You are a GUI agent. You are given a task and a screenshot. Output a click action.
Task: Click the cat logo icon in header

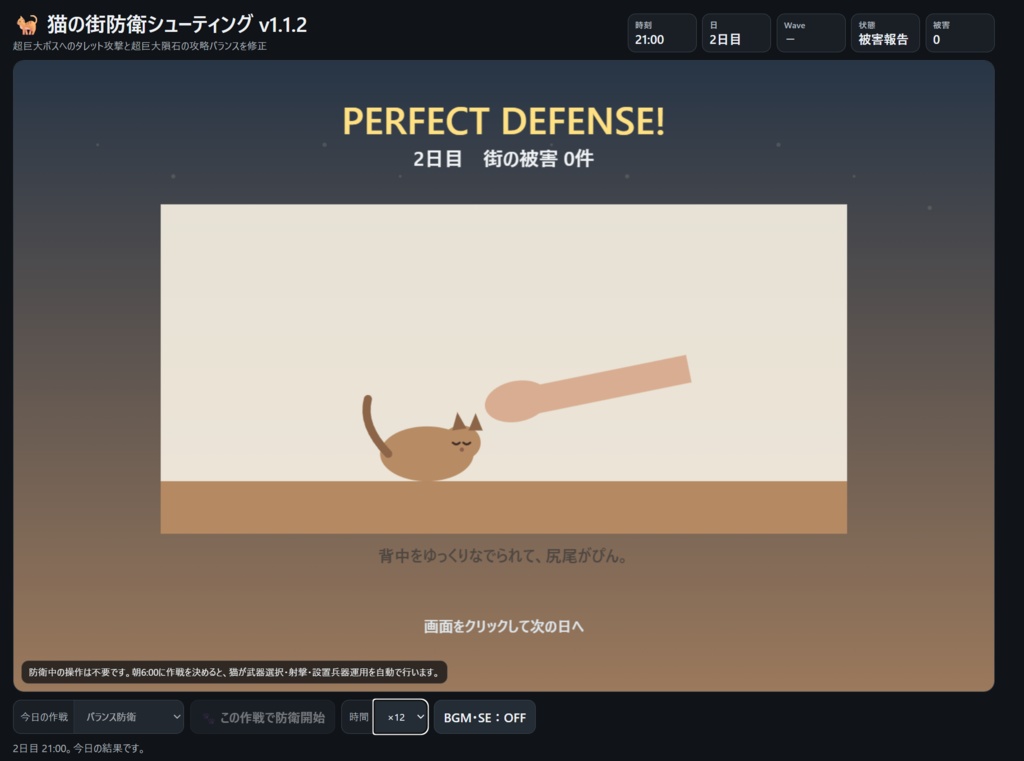27,24
